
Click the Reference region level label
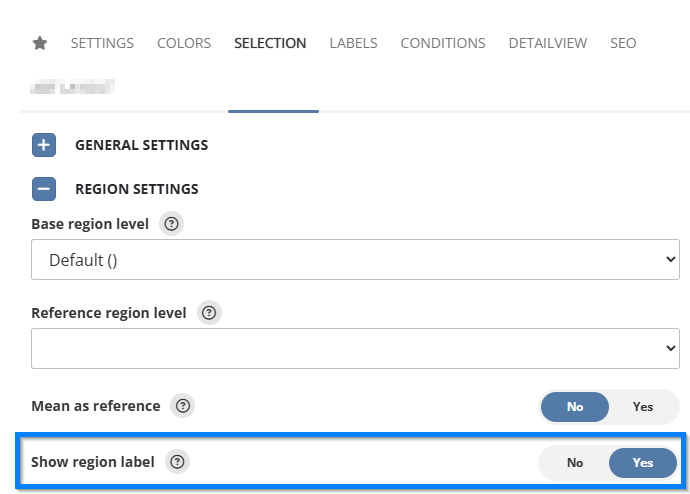[x=109, y=313]
